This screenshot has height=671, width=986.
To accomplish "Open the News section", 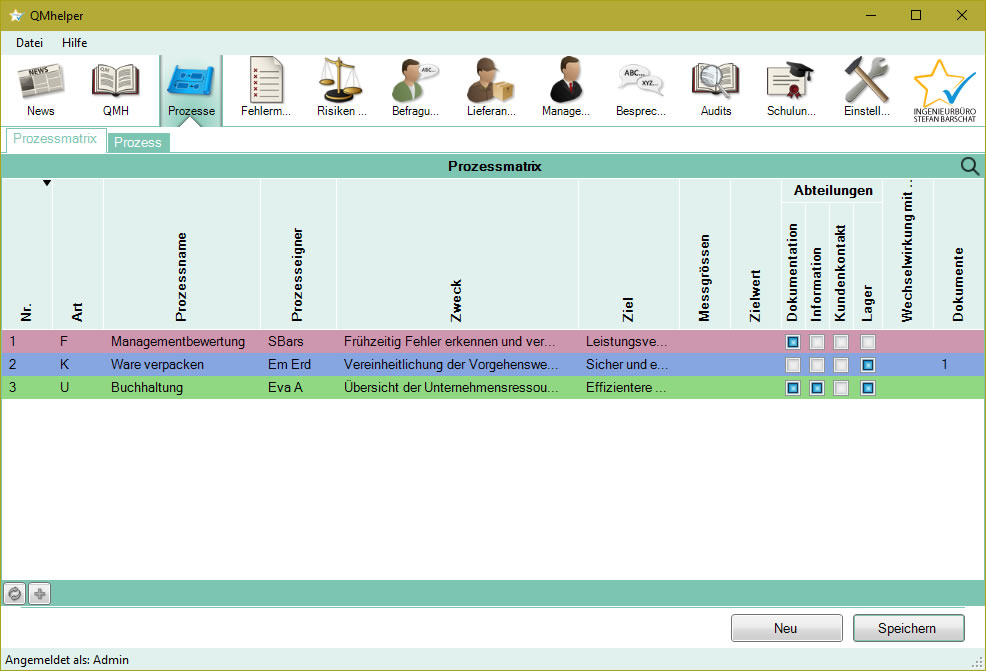I will 40,88.
